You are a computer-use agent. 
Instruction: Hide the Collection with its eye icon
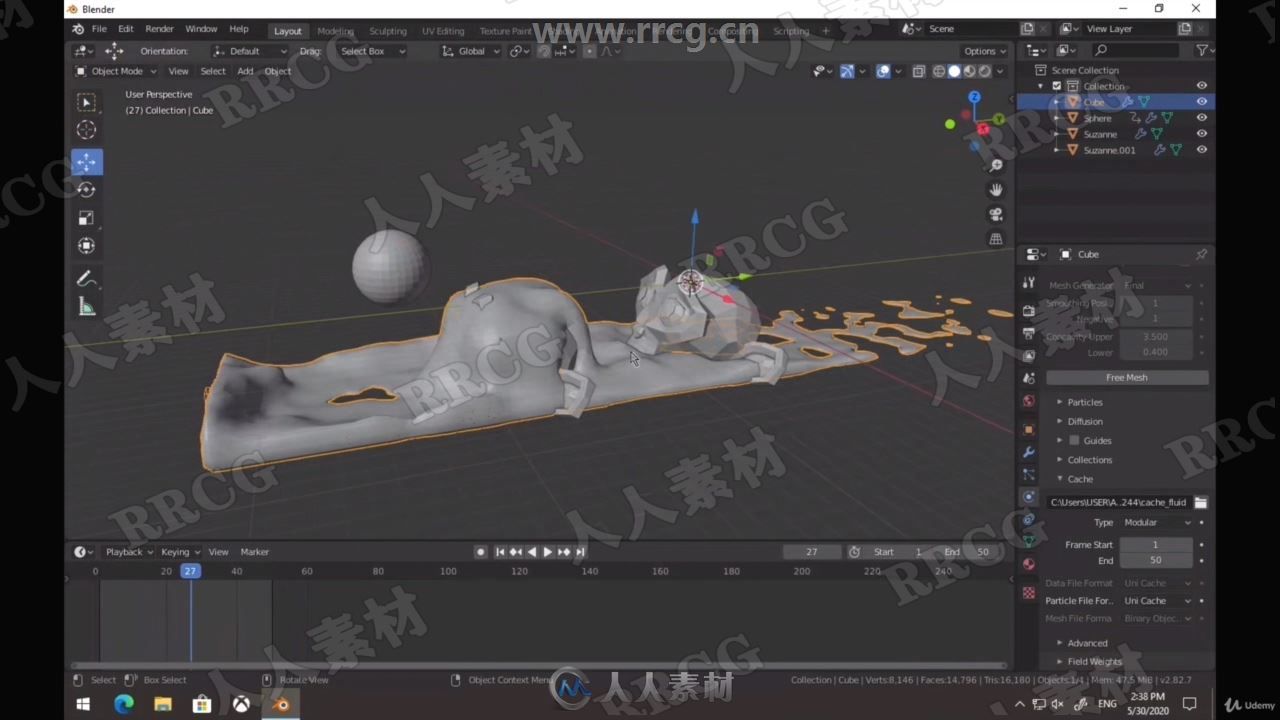click(1202, 85)
